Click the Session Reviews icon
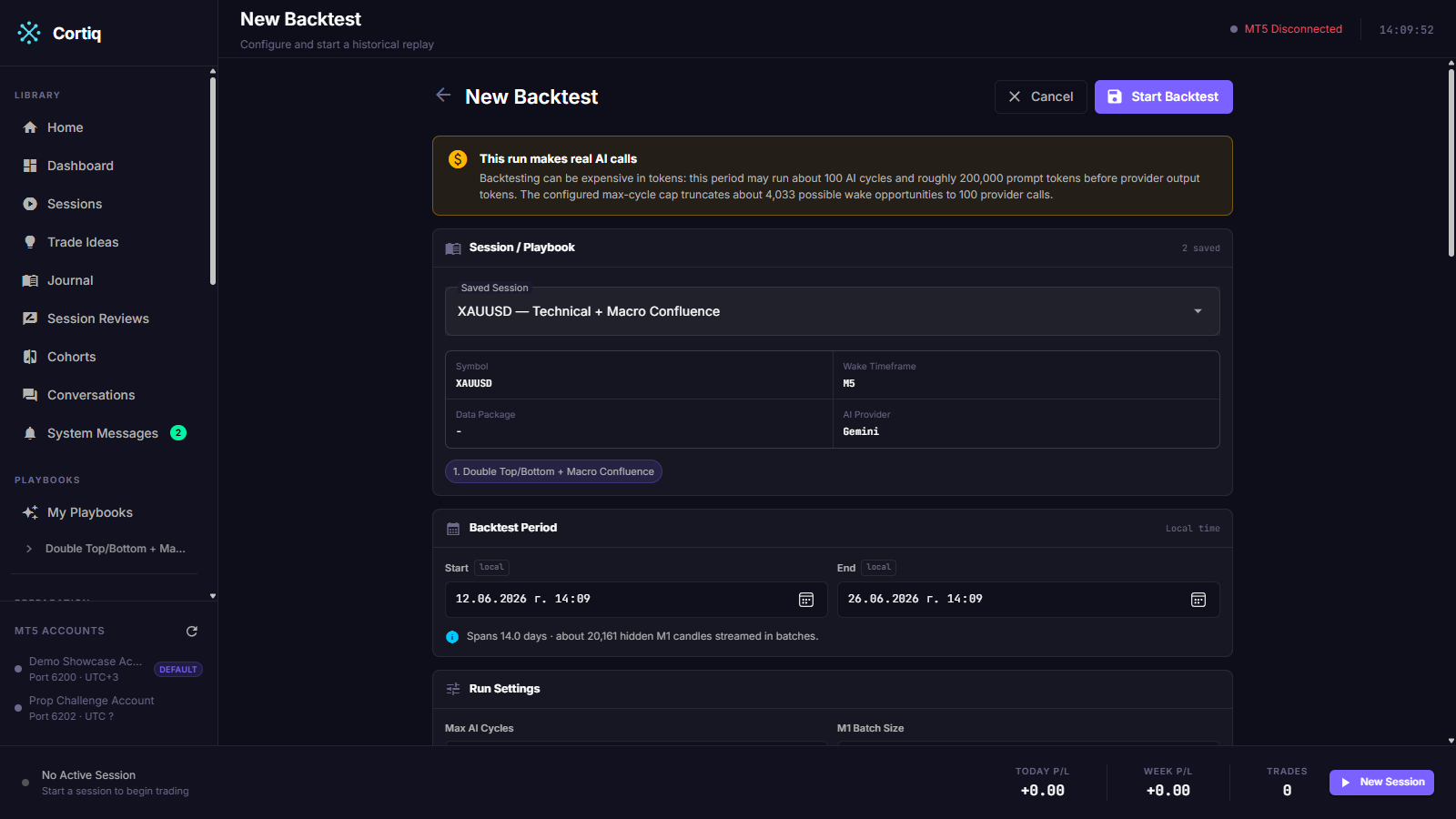This screenshot has height=819, width=1456. pos(30,318)
